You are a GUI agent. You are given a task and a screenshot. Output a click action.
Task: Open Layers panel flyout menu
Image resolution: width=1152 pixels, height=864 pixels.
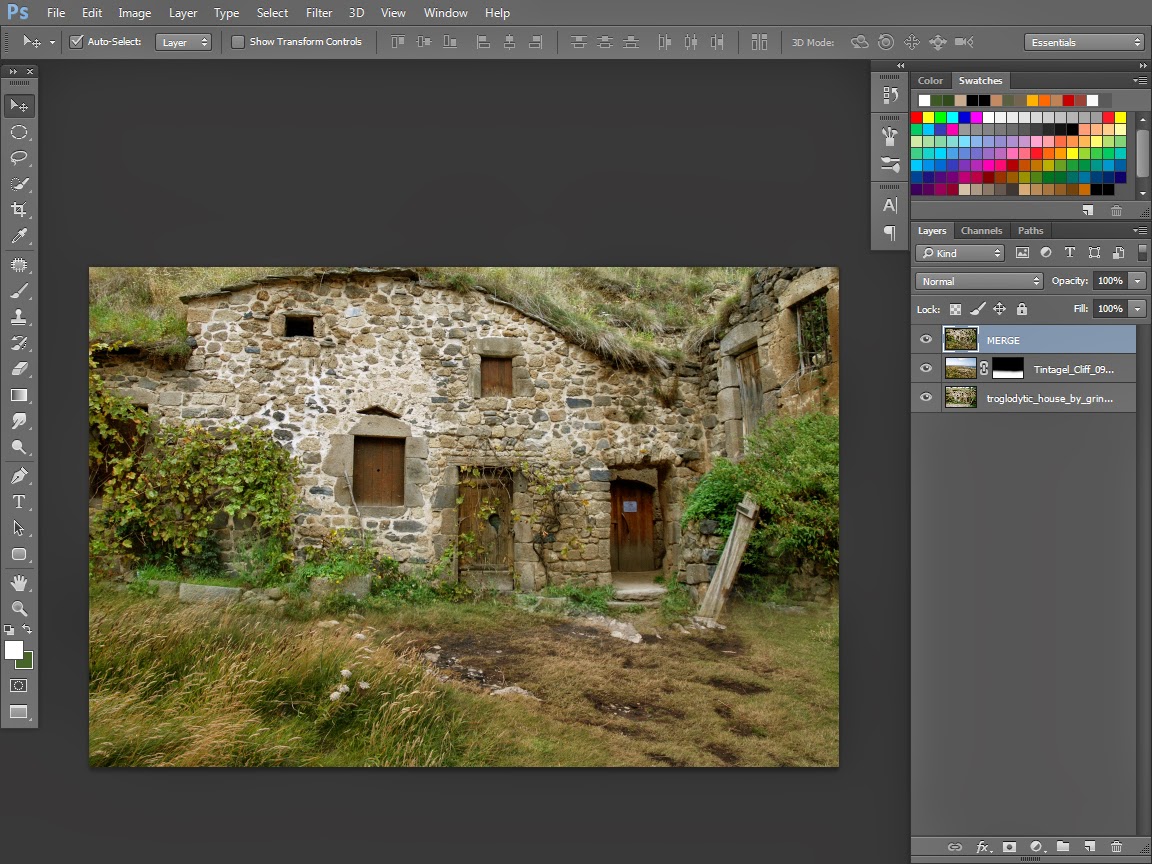coord(1140,231)
